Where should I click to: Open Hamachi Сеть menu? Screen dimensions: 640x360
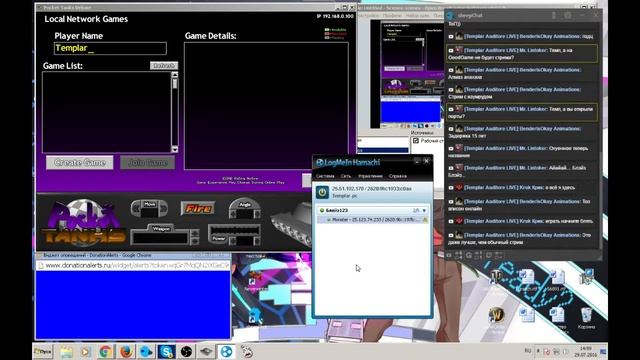tap(346, 176)
